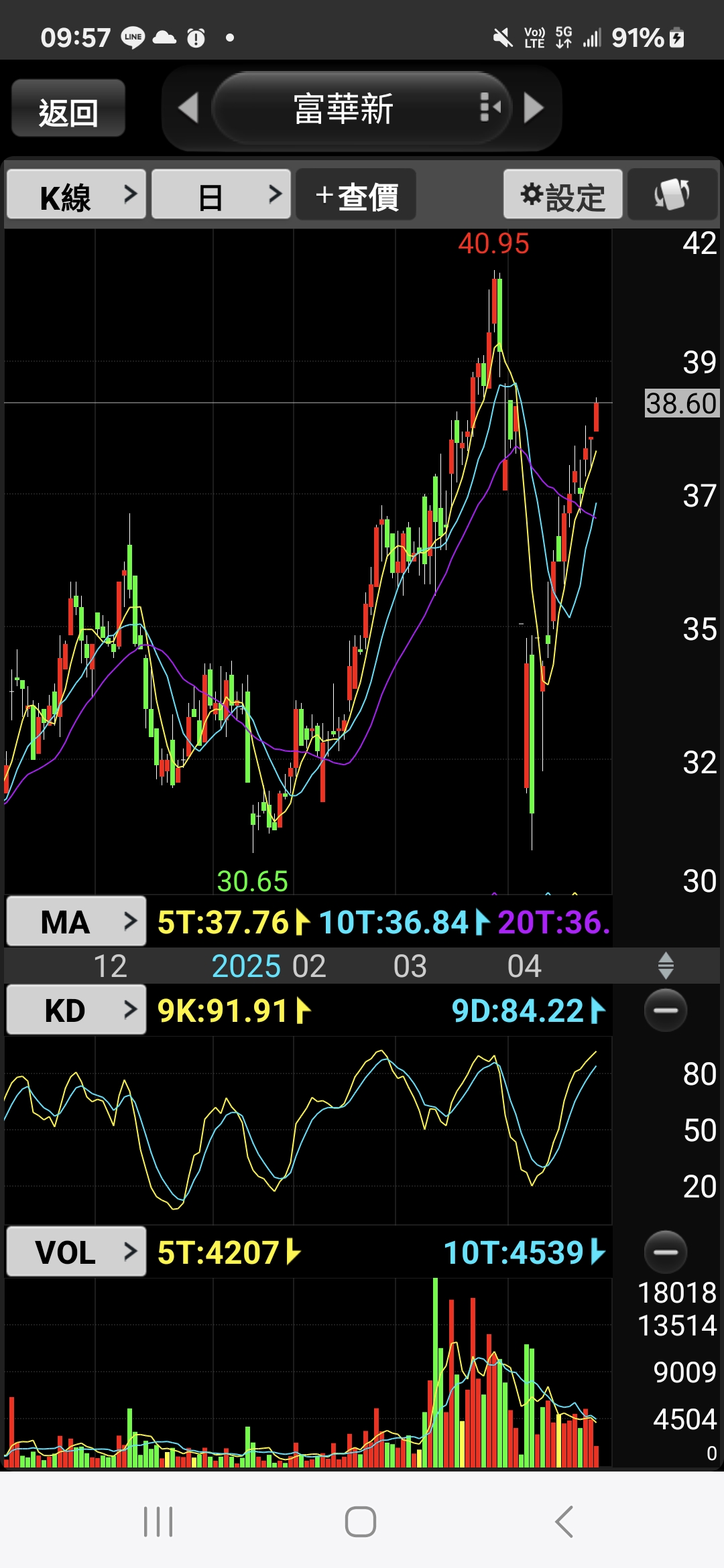Collapse the VOL indicator panel

665,1252
